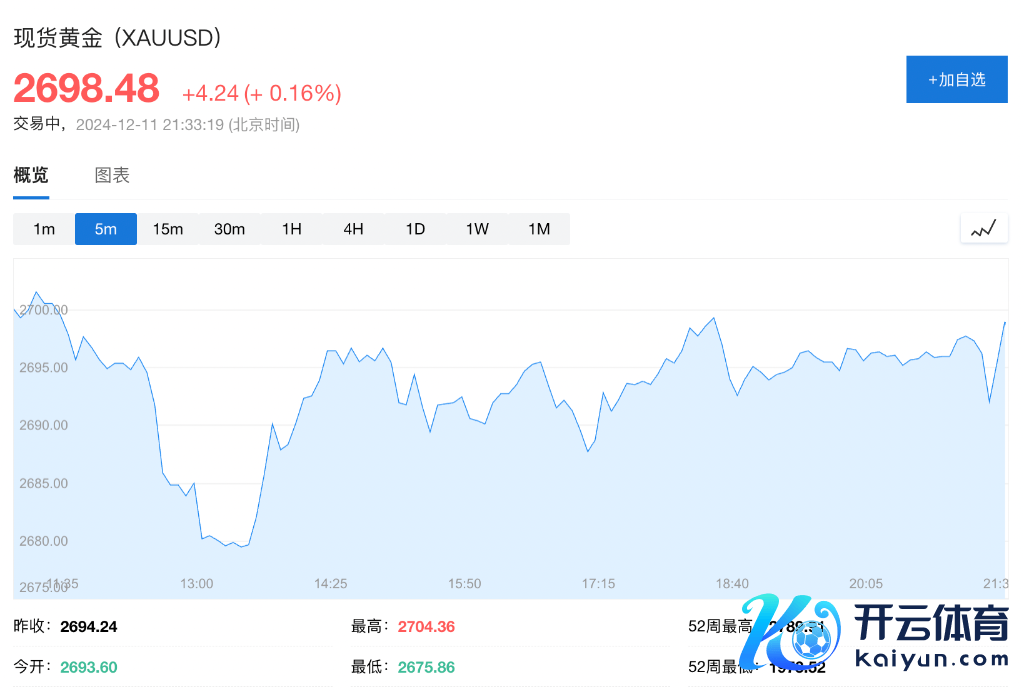Select the 1m timeframe

point(44,229)
